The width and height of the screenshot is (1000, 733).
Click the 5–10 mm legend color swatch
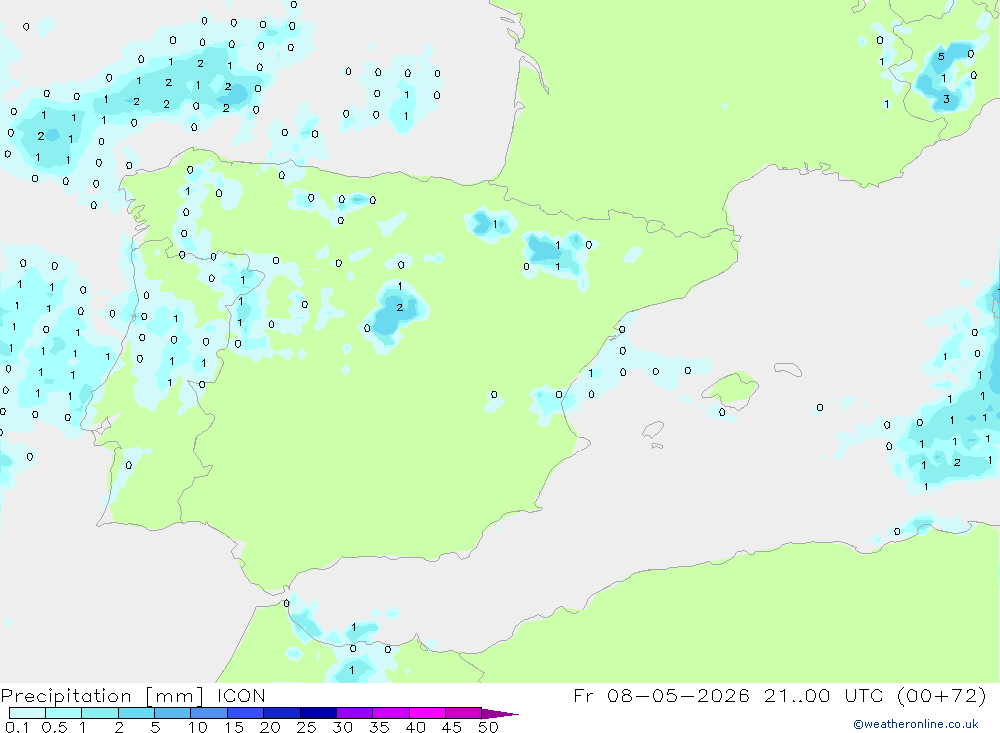[172, 713]
